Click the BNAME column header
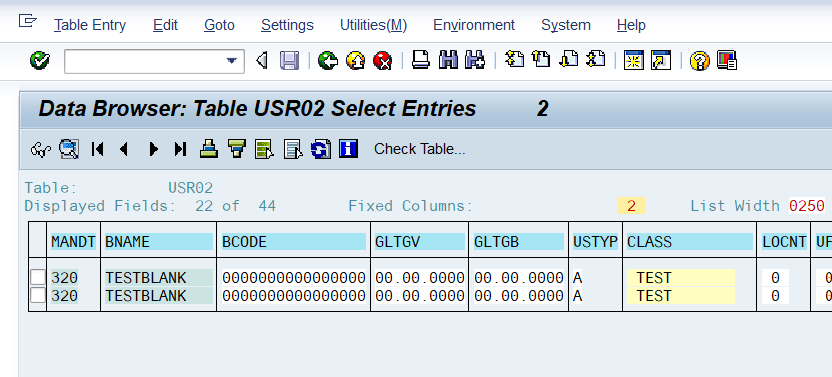This screenshot has width=832, height=377. click(159, 242)
